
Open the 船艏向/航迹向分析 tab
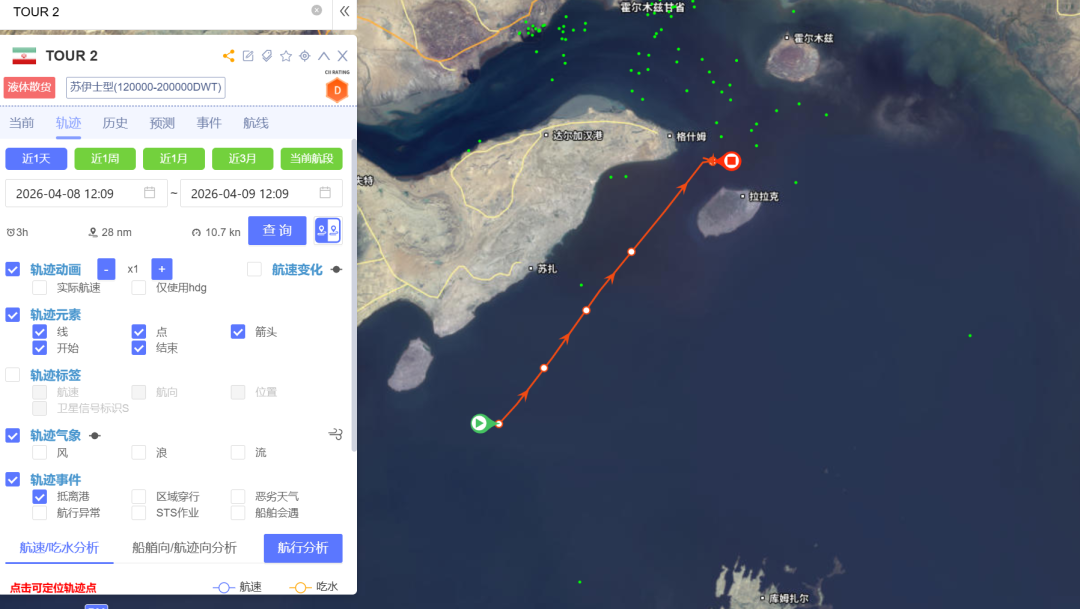pyautogui.click(x=184, y=548)
